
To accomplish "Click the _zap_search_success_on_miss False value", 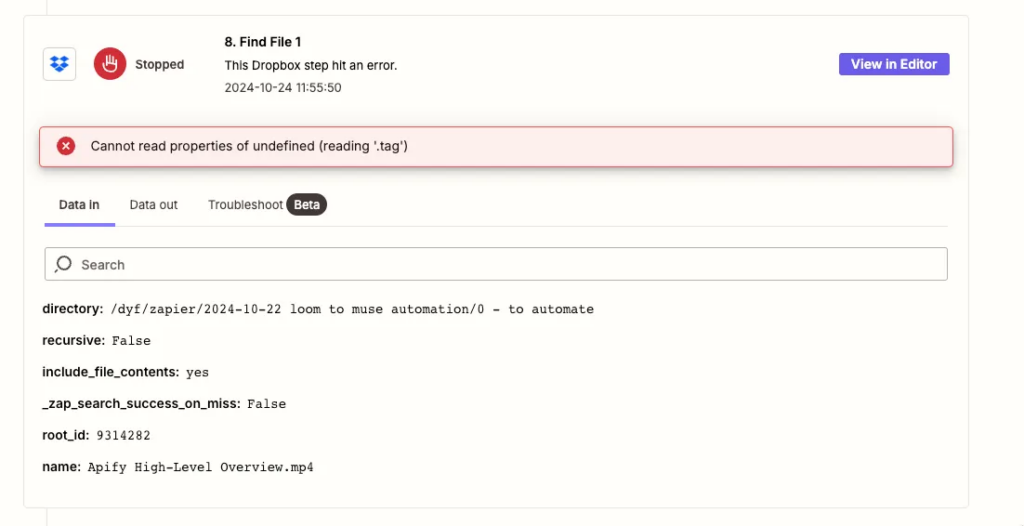I will [266, 404].
